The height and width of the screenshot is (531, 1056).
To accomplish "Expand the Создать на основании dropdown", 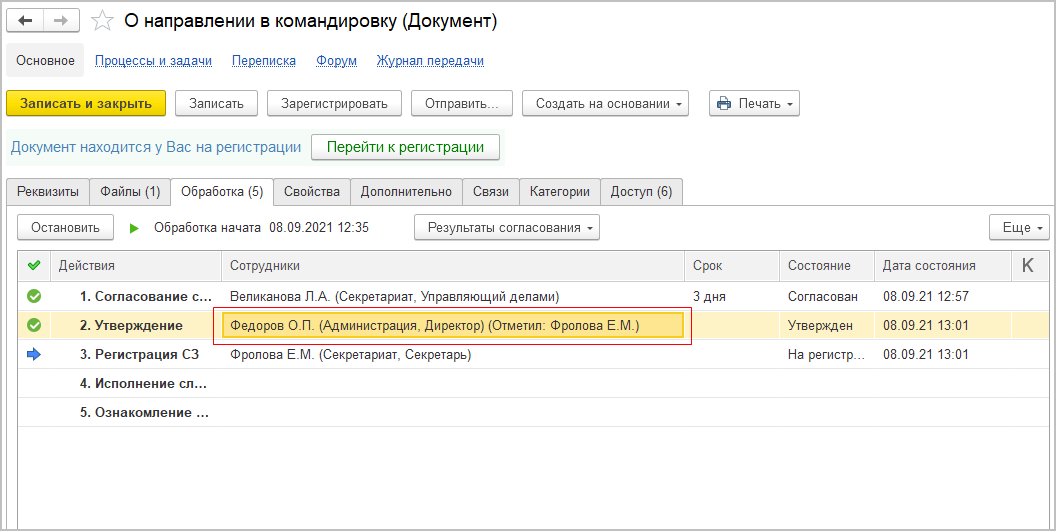I will tap(605, 103).
